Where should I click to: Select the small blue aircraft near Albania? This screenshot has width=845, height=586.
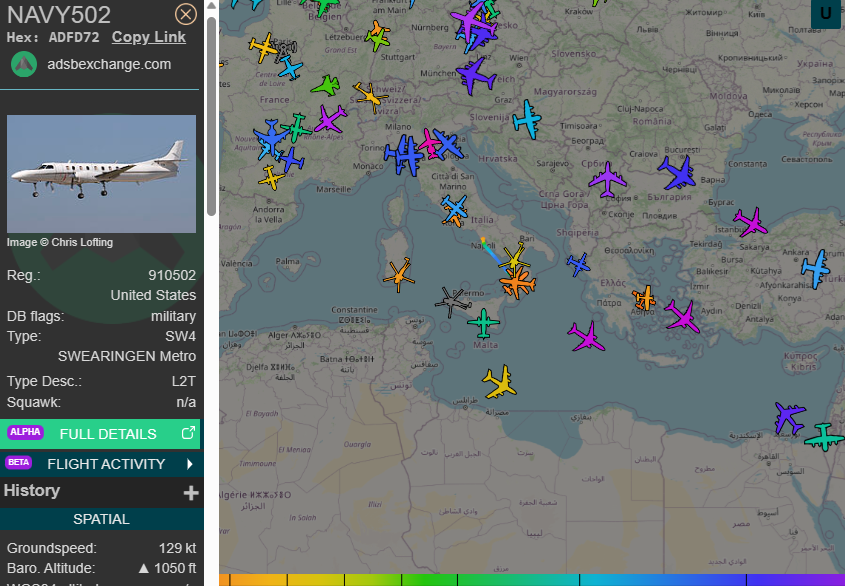click(x=578, y=264)
